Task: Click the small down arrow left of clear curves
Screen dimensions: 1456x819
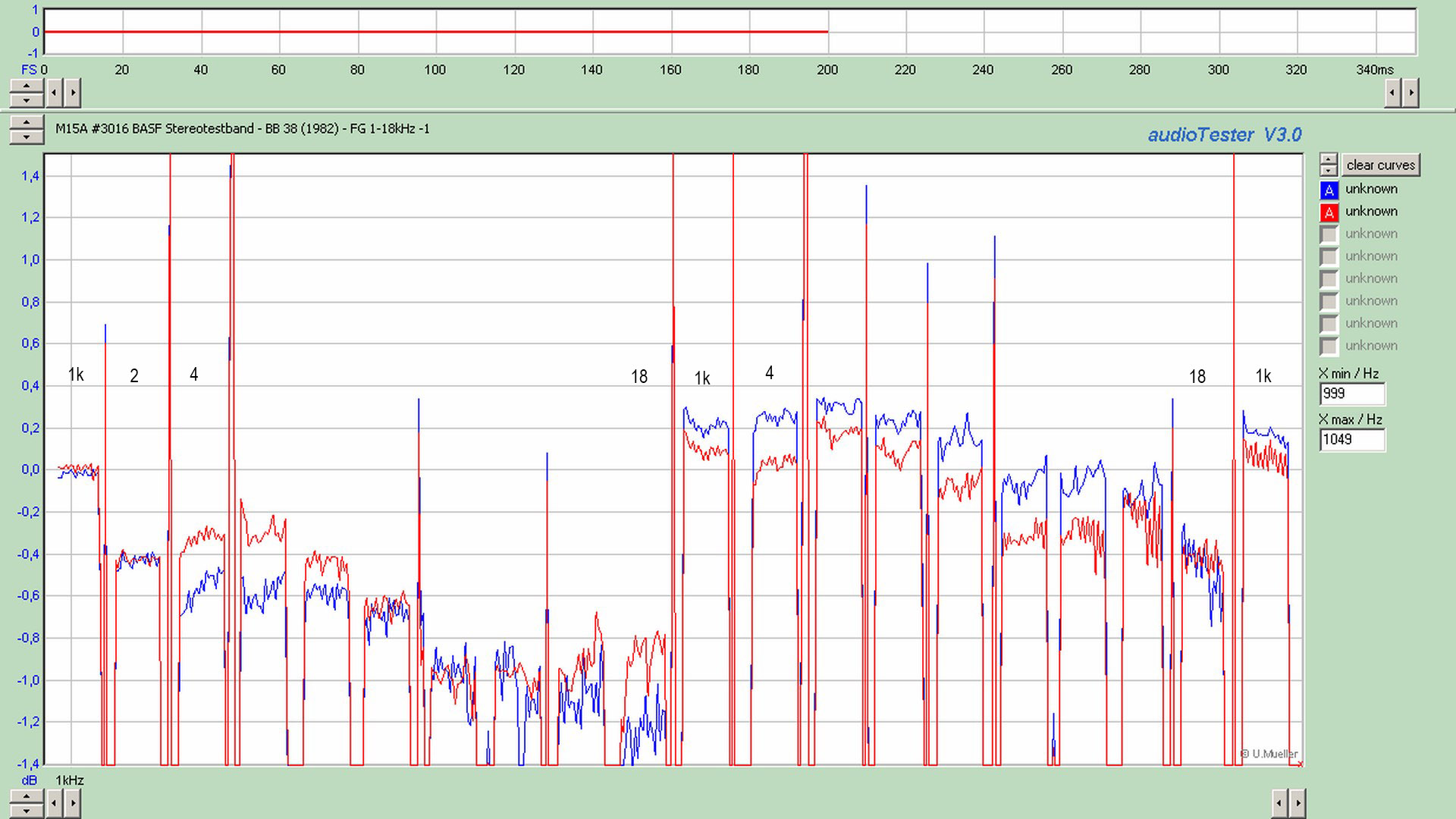Action: pyautogui.click(x=1329, y=170)
